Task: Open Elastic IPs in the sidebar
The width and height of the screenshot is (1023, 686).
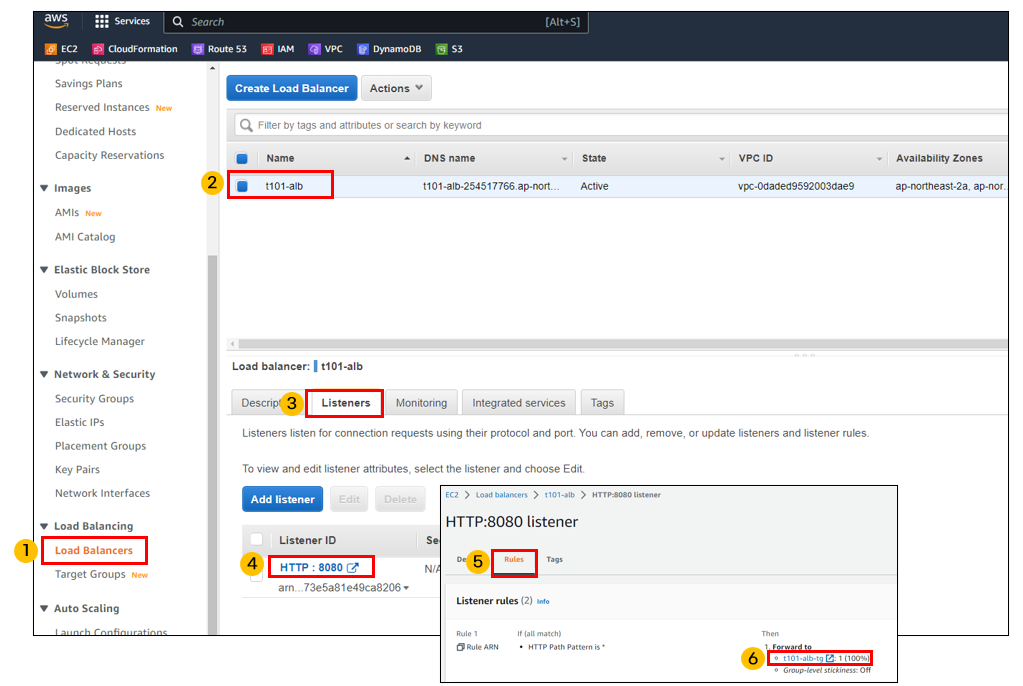Action: pos(80,422)
